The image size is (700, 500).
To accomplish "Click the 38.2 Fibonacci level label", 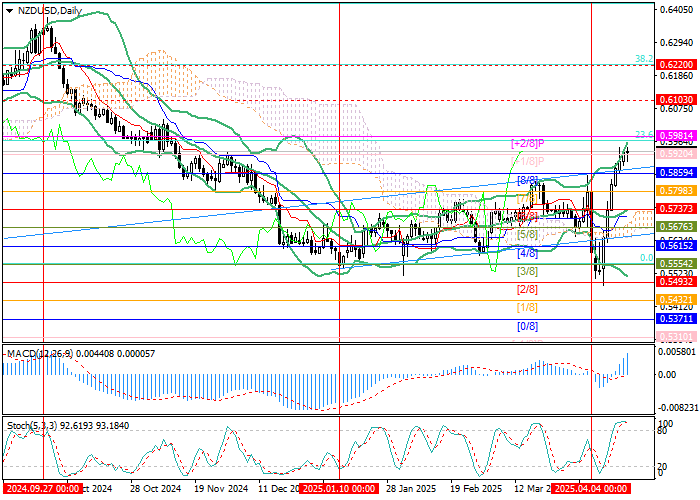I will 644,59.
